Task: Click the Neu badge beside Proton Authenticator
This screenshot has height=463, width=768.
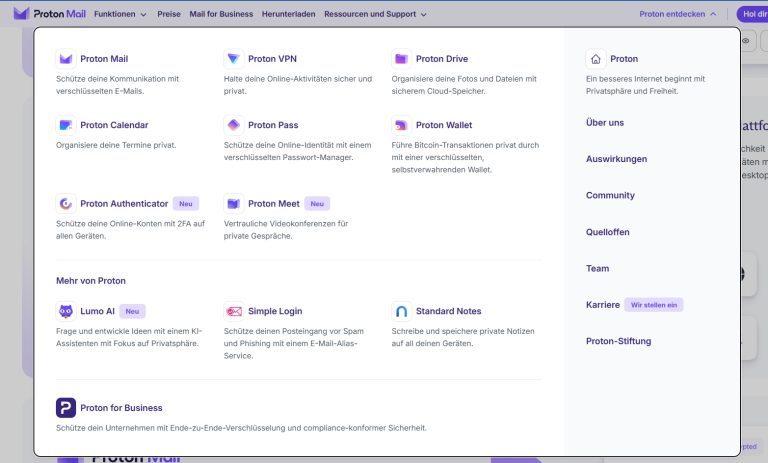Action: click(186, 203)
